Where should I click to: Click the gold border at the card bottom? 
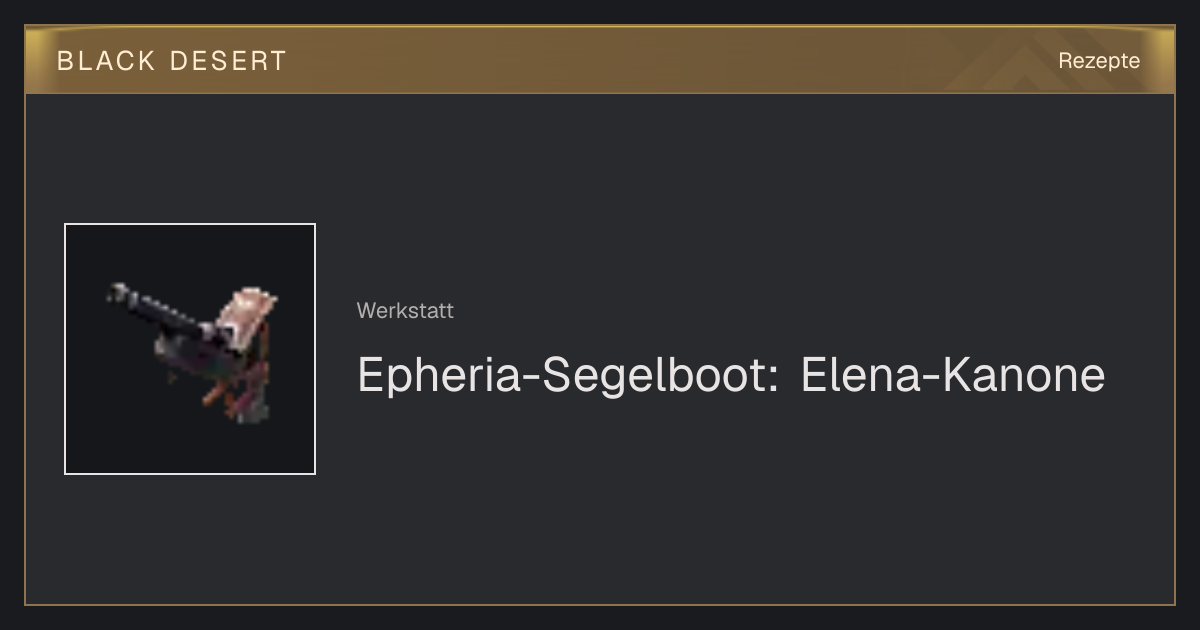click(x=600, y=604)
